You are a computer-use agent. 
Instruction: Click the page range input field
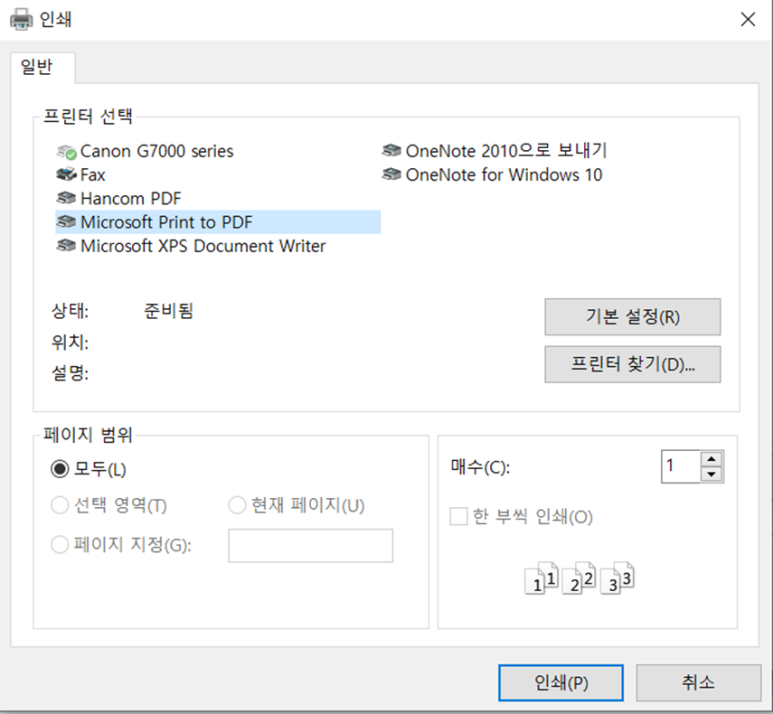pos(311,545)
